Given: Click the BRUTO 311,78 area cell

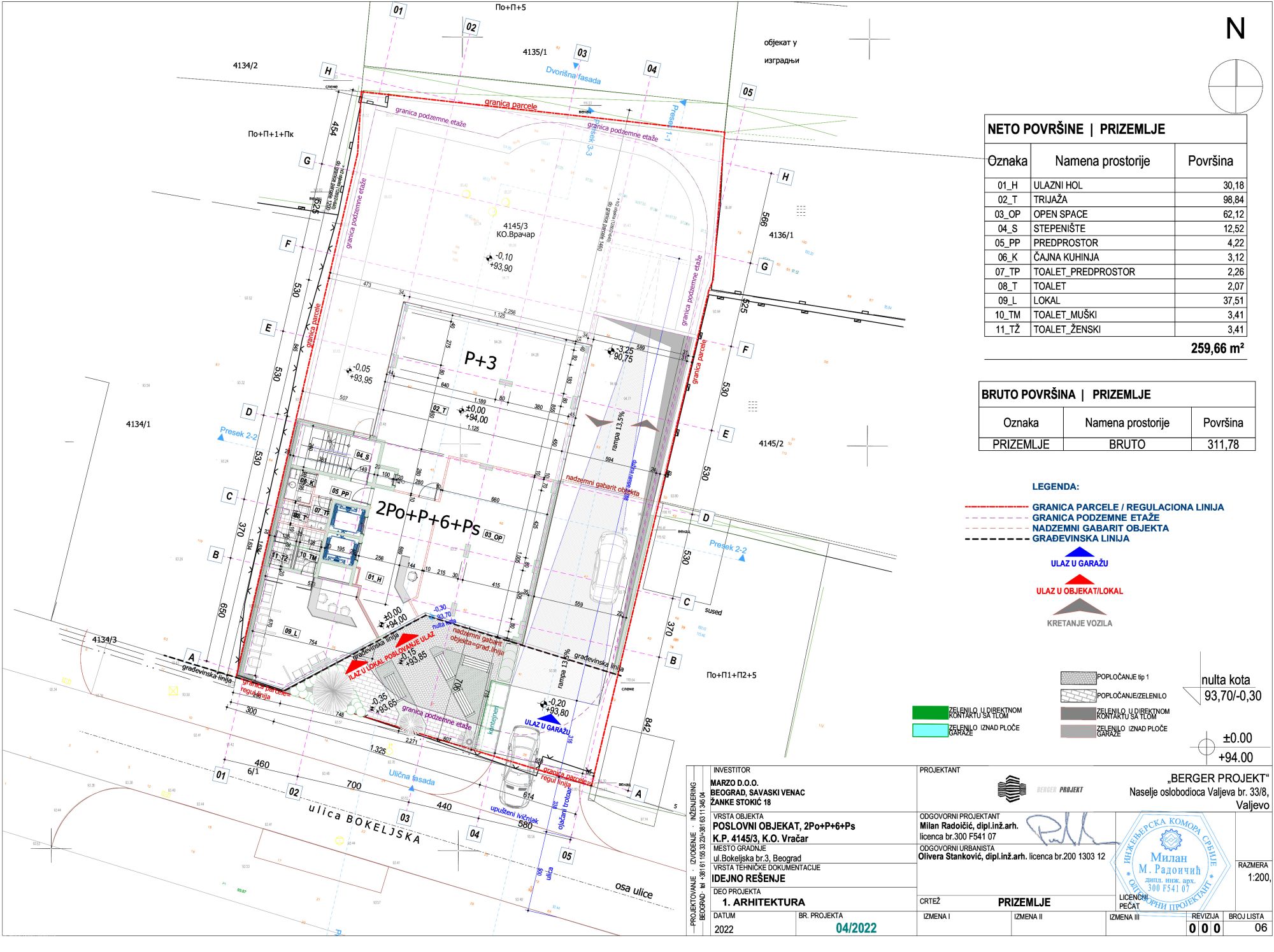Looking at the screenshot, I should coord(1222,444).
